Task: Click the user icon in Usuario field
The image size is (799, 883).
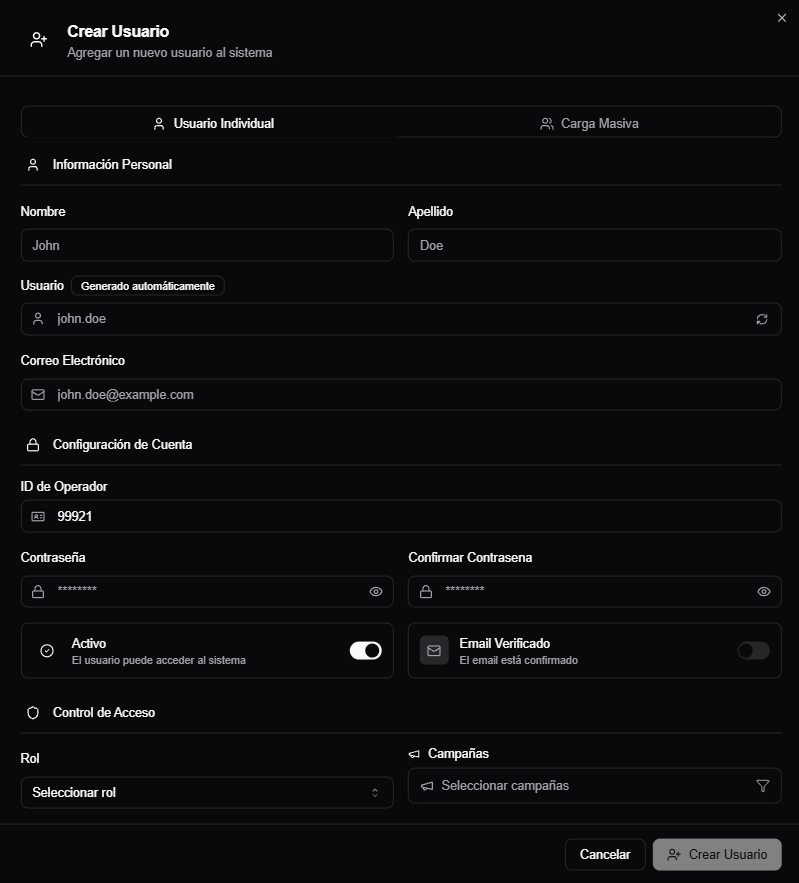Action: (x=38, y=319)
